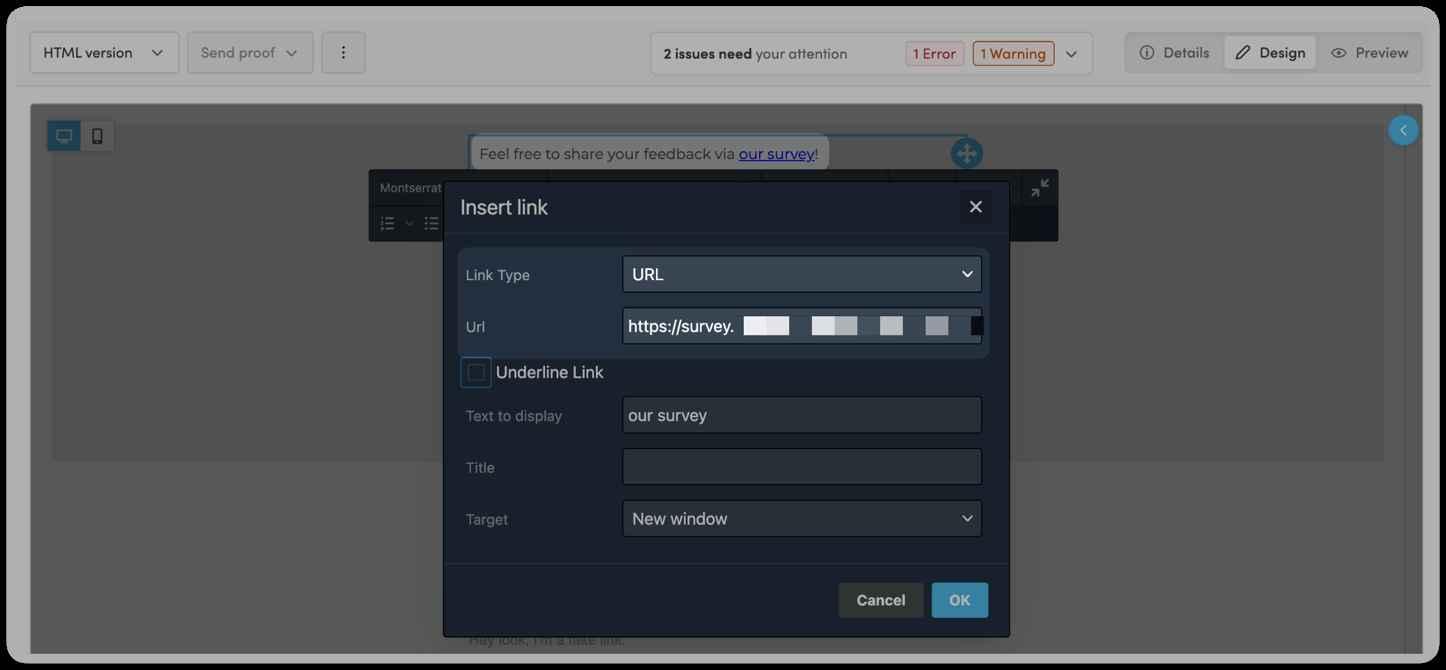The height and width of the screenshot is (670, 1446).
Task: Click the numbered list style arrow in toolbar
Action: 409,223
